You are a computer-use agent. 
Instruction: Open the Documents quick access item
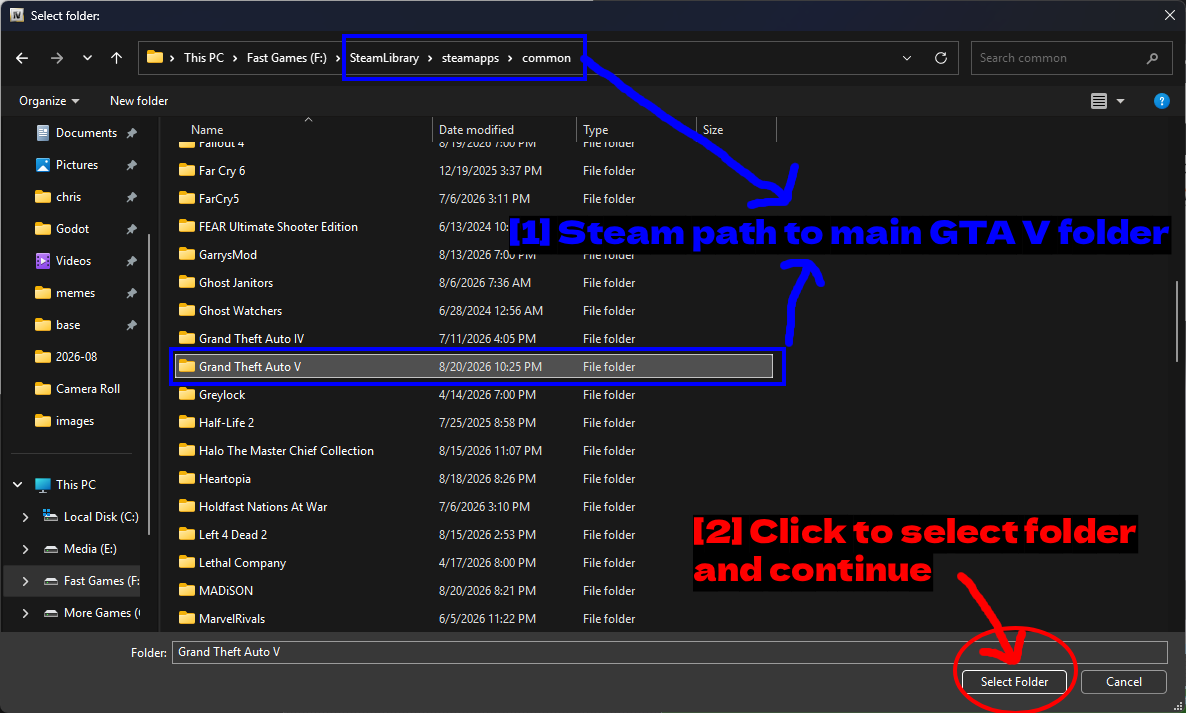86,132
